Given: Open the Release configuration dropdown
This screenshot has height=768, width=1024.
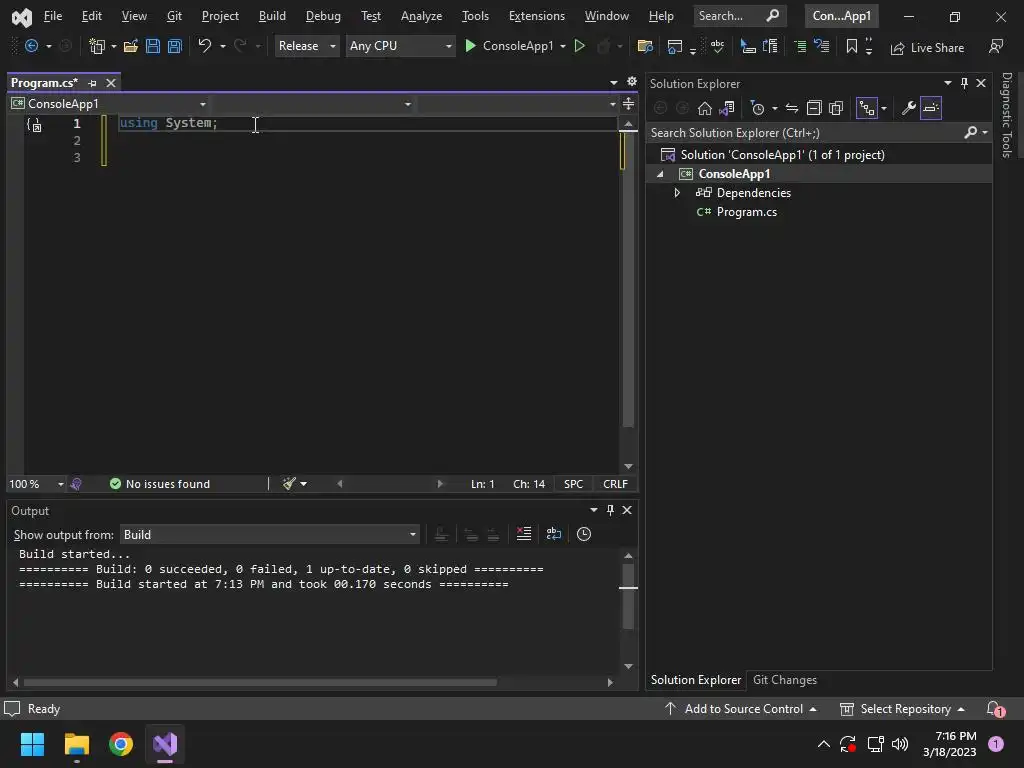Looking at the screenshot, I should pos(306,46).
